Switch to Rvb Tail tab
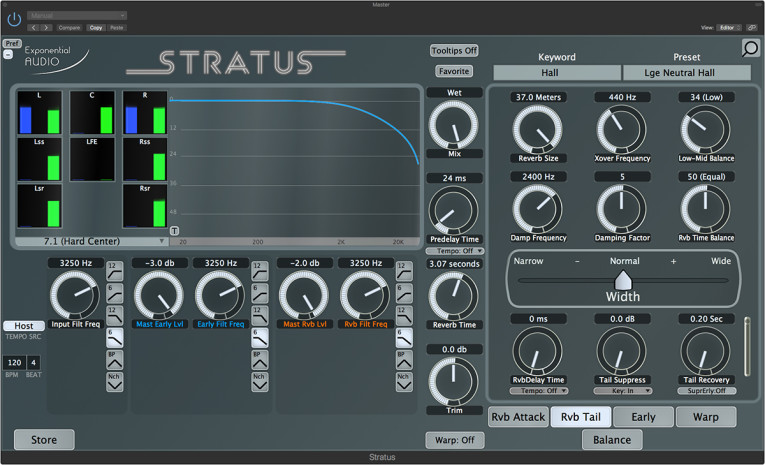This screenshot has width=765, height=465. pyautogui.click(x=581, y=417)
